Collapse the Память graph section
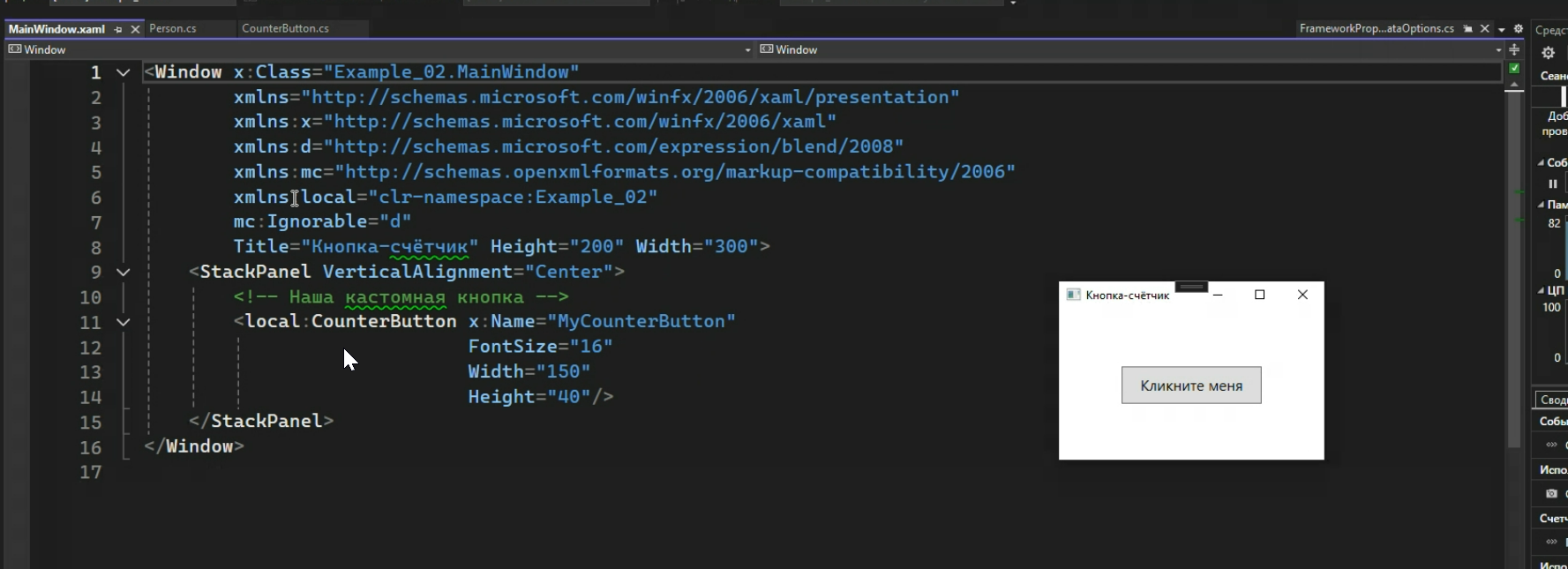Screen dimensions: 1568x569 coord(1542,205)
